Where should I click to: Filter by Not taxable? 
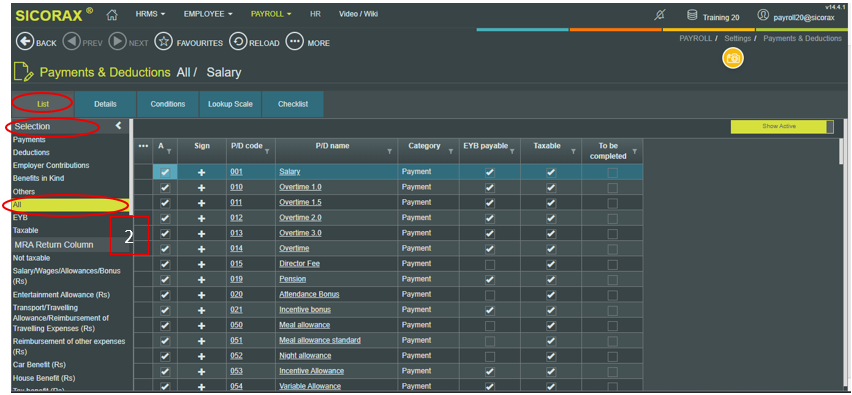click(x=32, y=258)
